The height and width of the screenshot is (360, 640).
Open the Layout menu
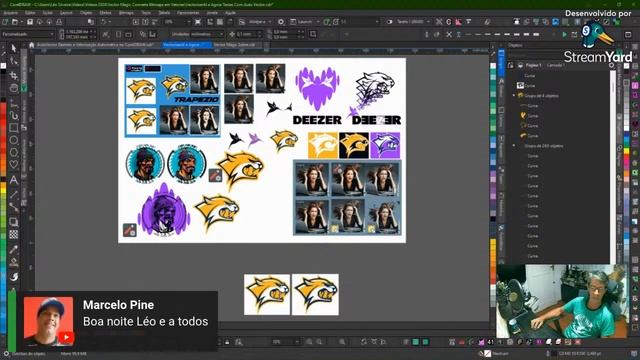tap(66, 13)
